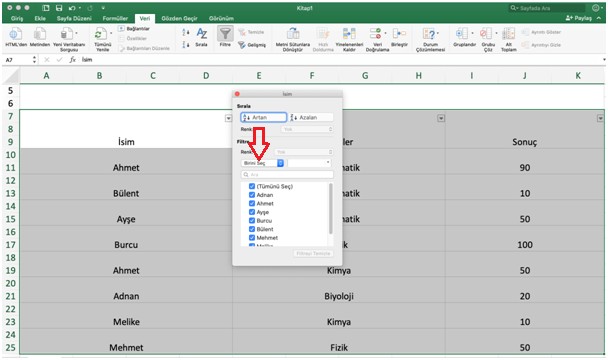Expand the formula bar chevron
This screenshot has height=360, width=608.
pos(604,60)
